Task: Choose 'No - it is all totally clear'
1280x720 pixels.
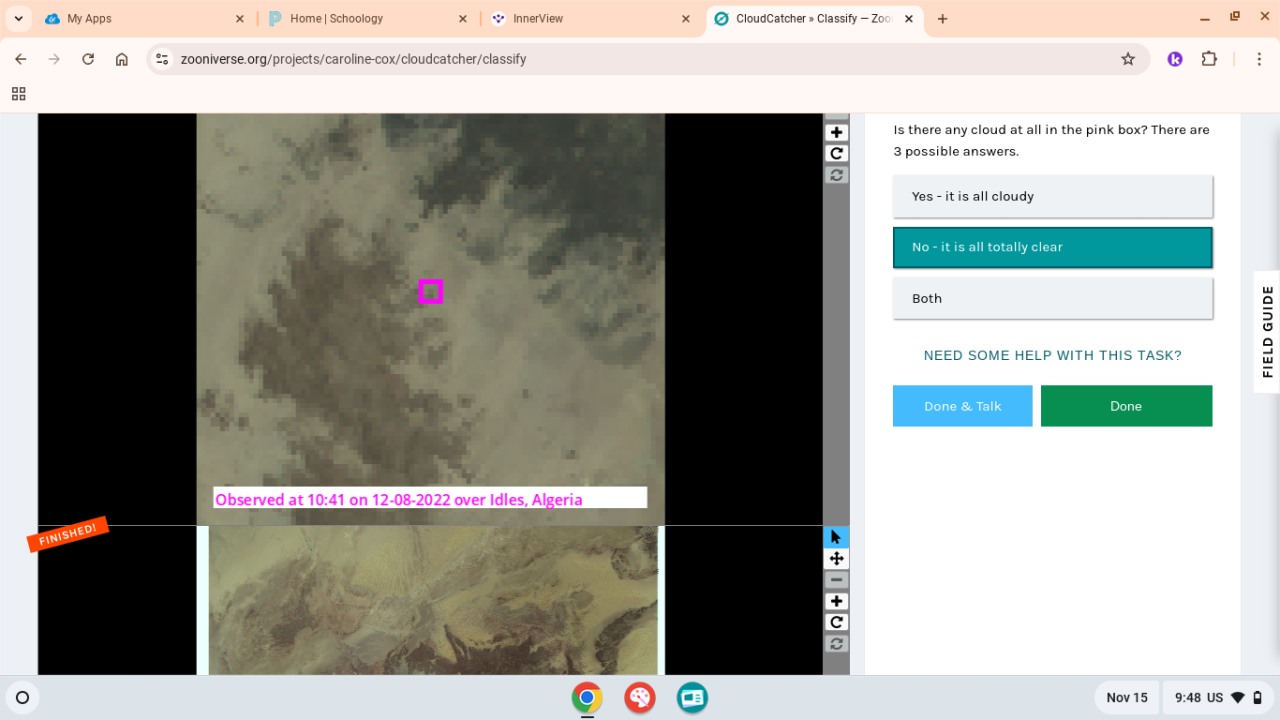Action: pos(1052,247)
